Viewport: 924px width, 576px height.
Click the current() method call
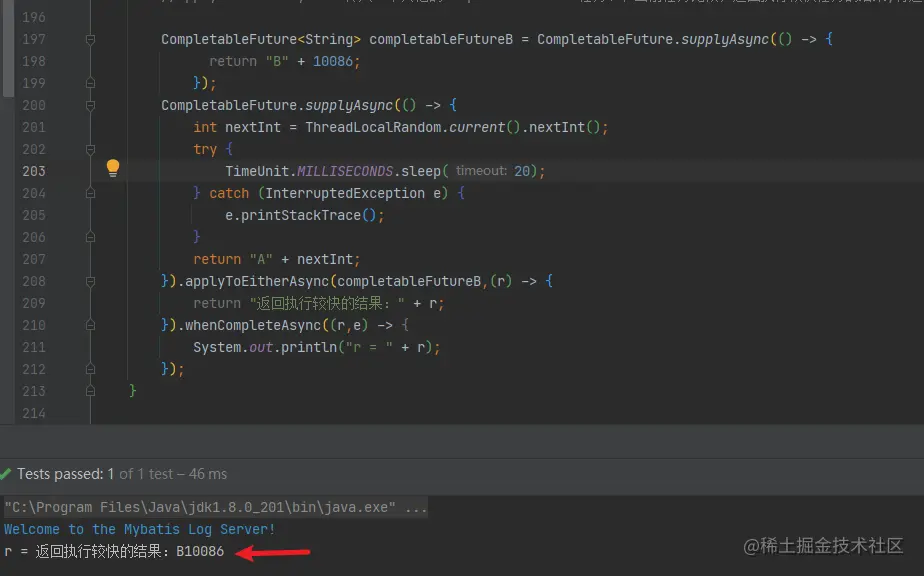point(484,127)
